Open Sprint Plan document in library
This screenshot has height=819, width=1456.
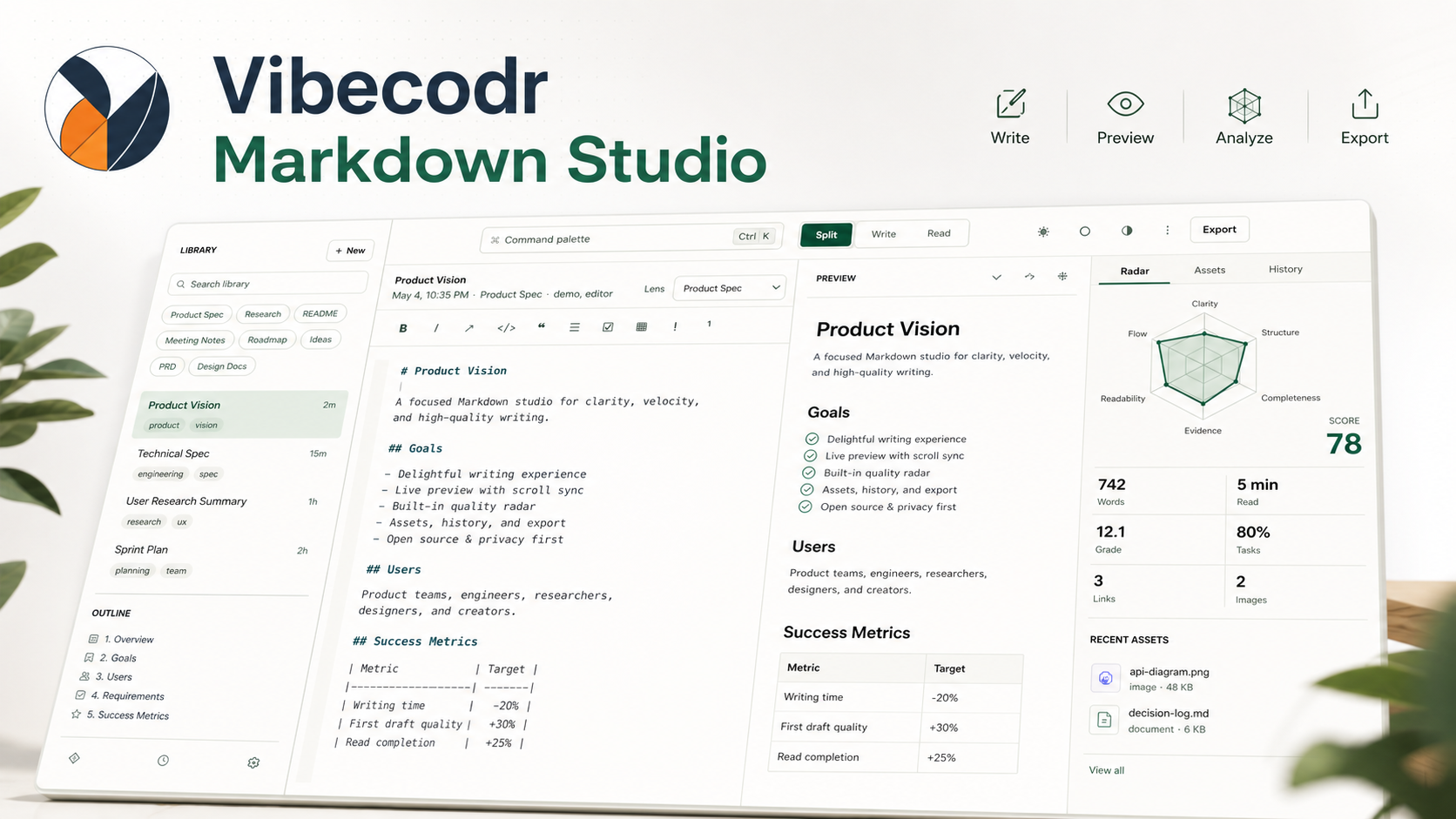211,560
